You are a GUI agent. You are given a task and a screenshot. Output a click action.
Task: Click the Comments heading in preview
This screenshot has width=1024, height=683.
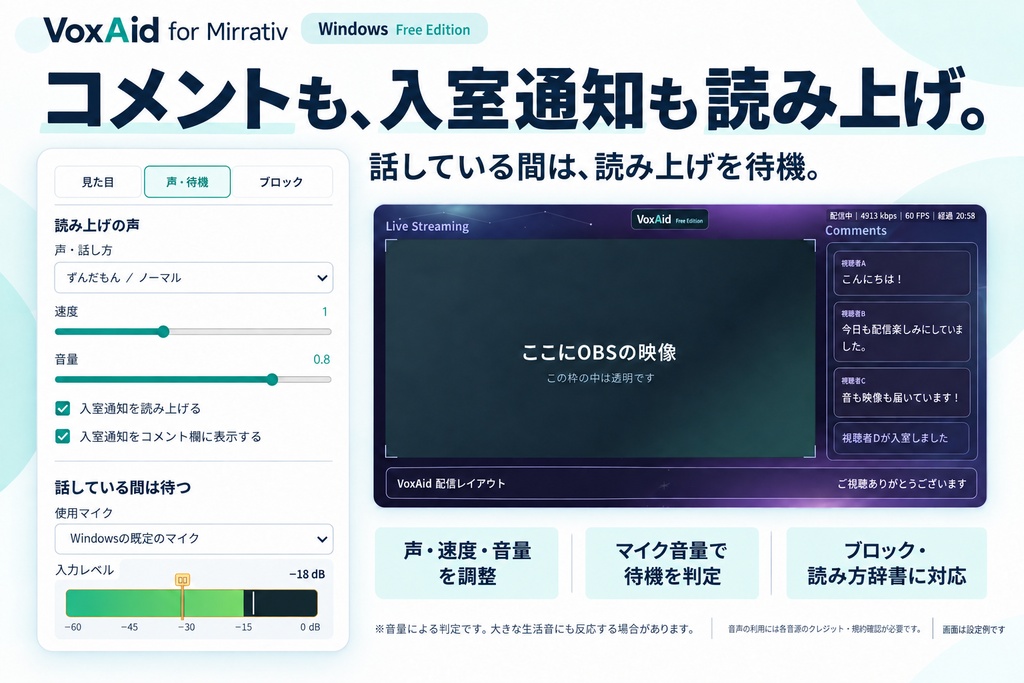click(856, 230)
